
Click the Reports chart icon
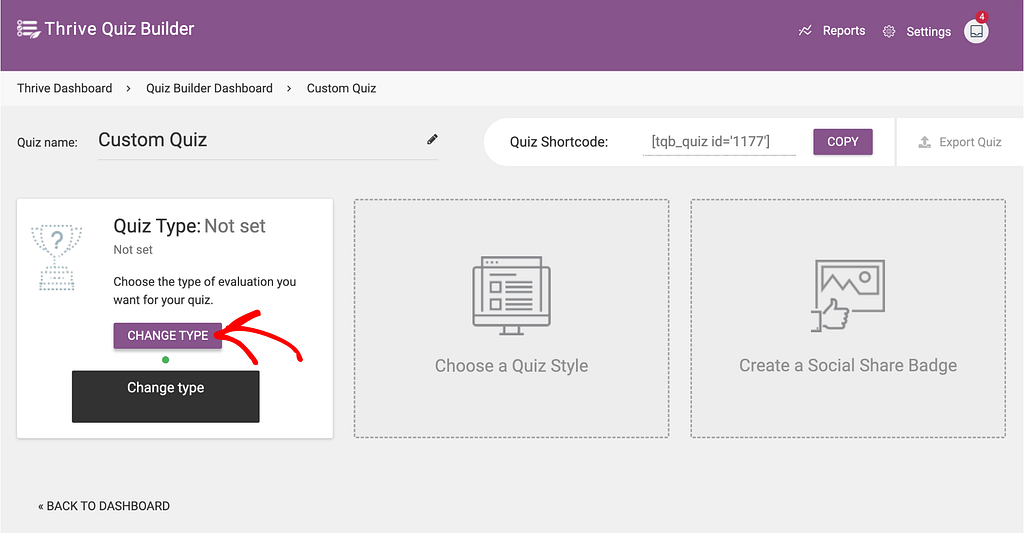805,31
